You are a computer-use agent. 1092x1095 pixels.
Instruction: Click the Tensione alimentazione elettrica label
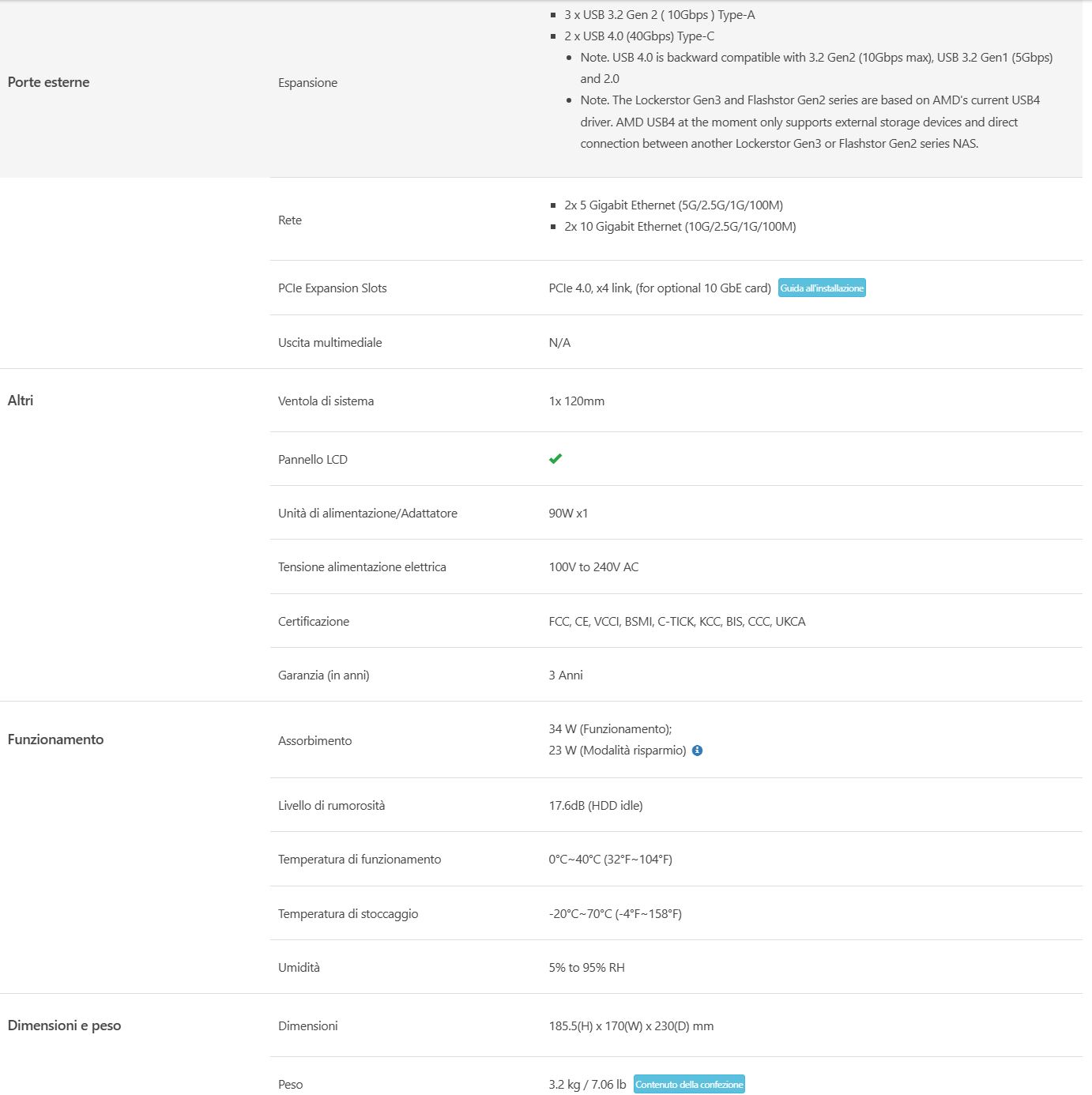click(362, 567)
